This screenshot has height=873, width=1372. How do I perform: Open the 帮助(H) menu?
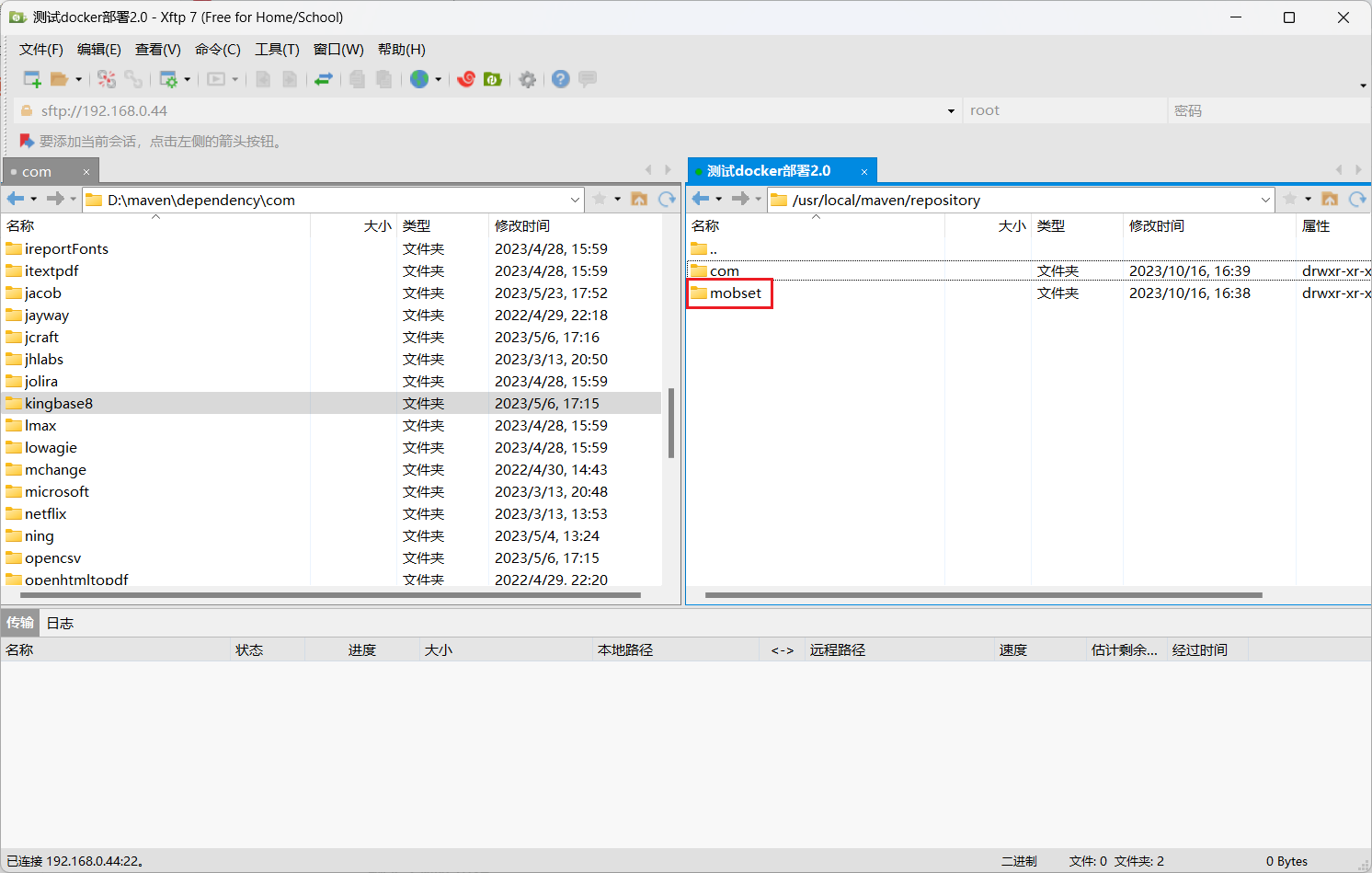pos(402,50)
